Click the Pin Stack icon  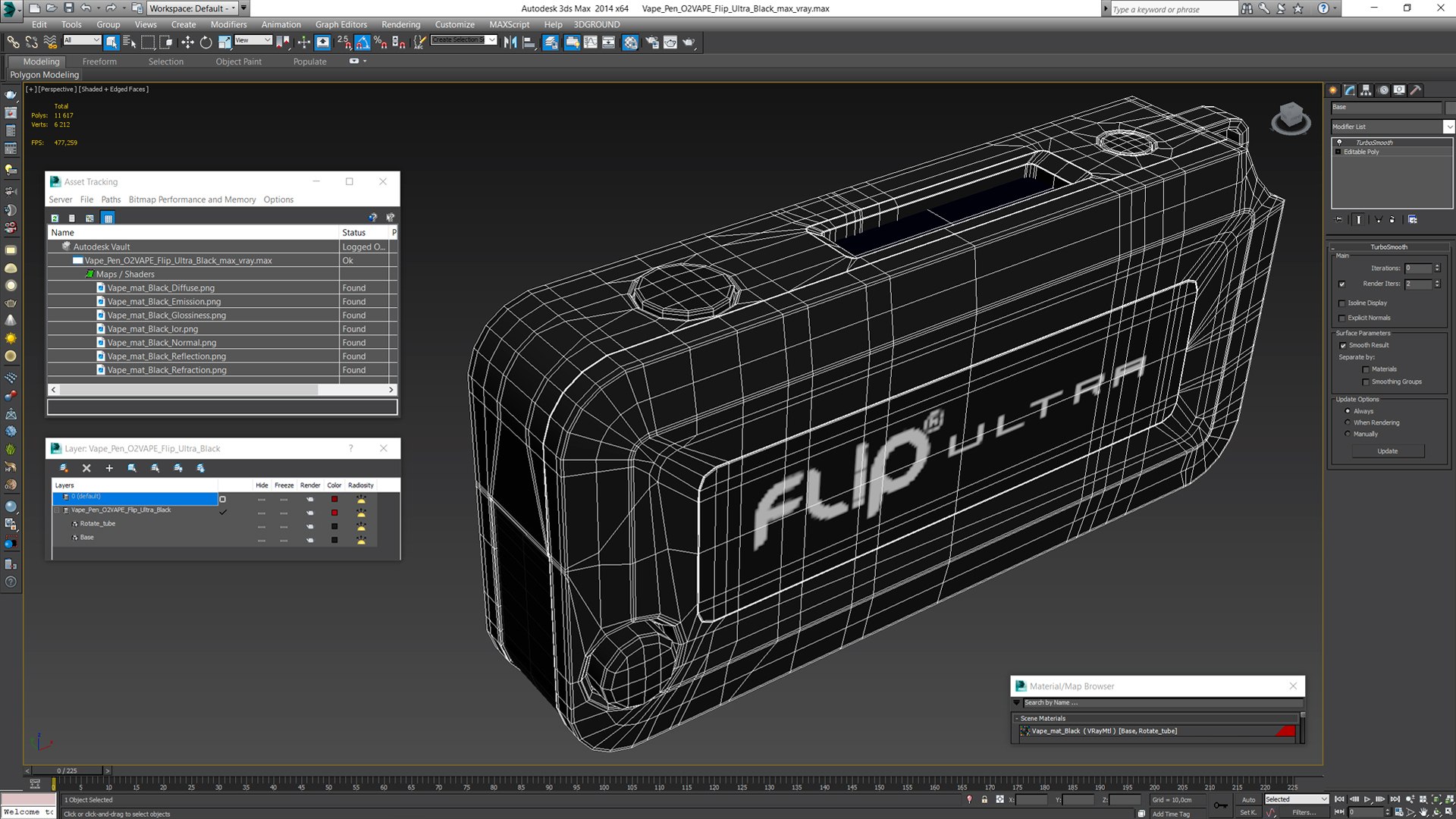pyautogui.click(x=1338, y=220)
